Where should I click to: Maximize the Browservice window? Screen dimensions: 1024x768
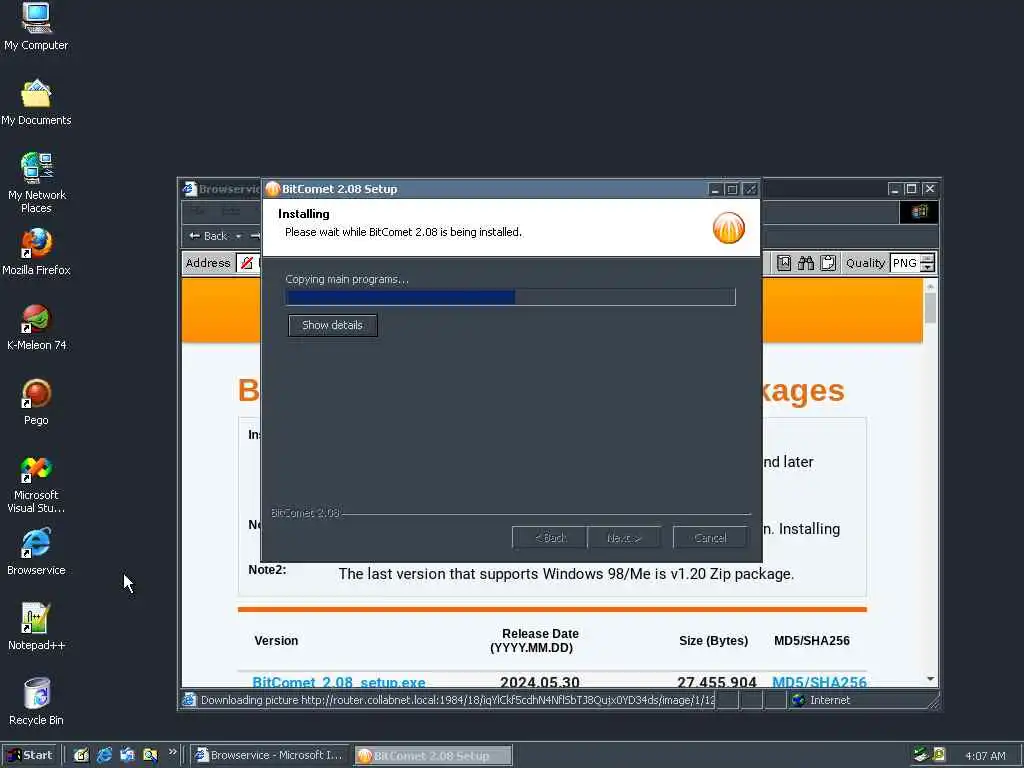pyautogui.click(x=912, y=189)
